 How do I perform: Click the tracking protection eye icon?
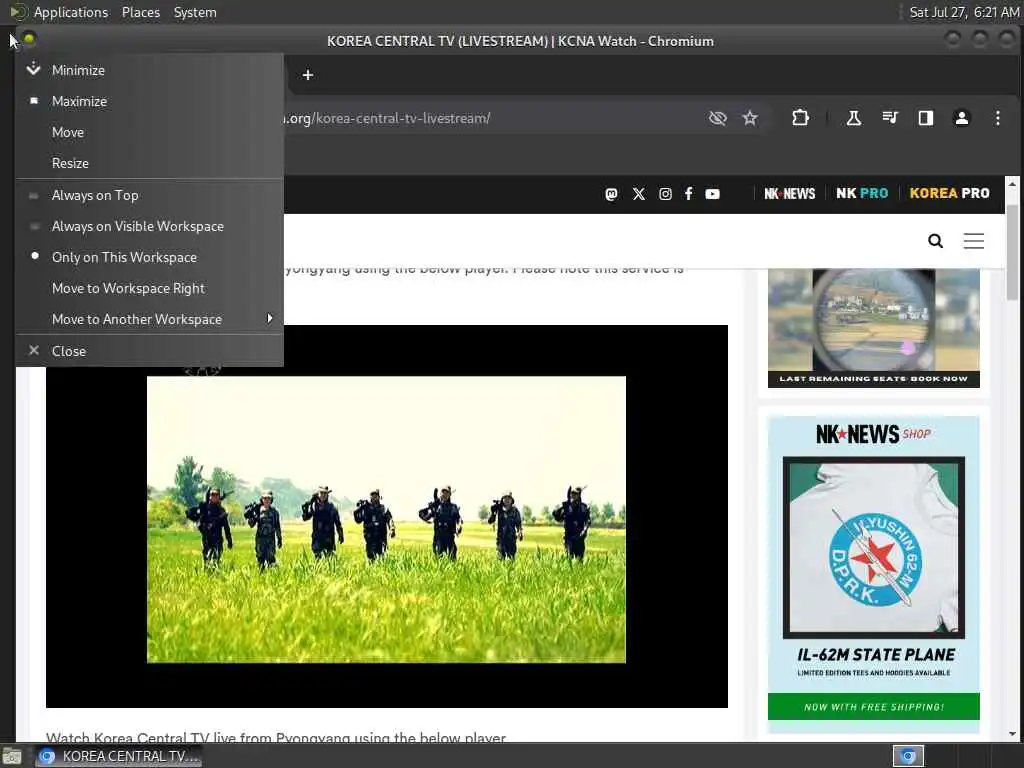(718, 118)
